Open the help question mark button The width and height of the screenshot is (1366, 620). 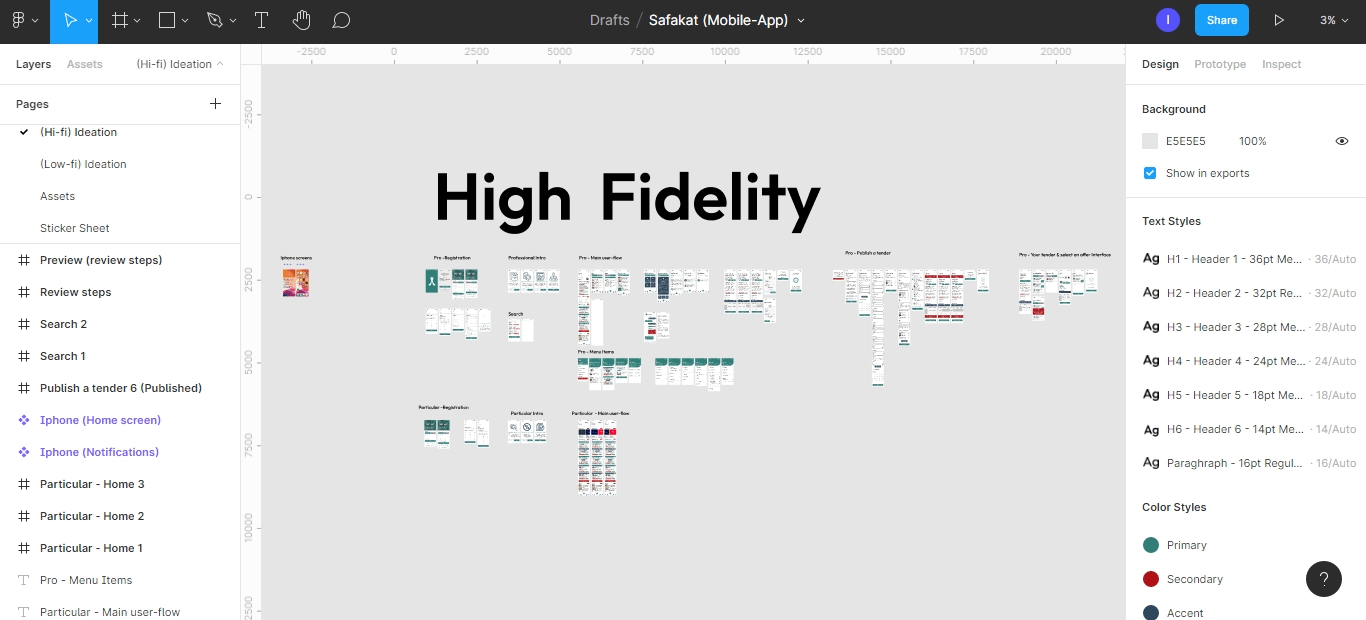click(1323, 578)
